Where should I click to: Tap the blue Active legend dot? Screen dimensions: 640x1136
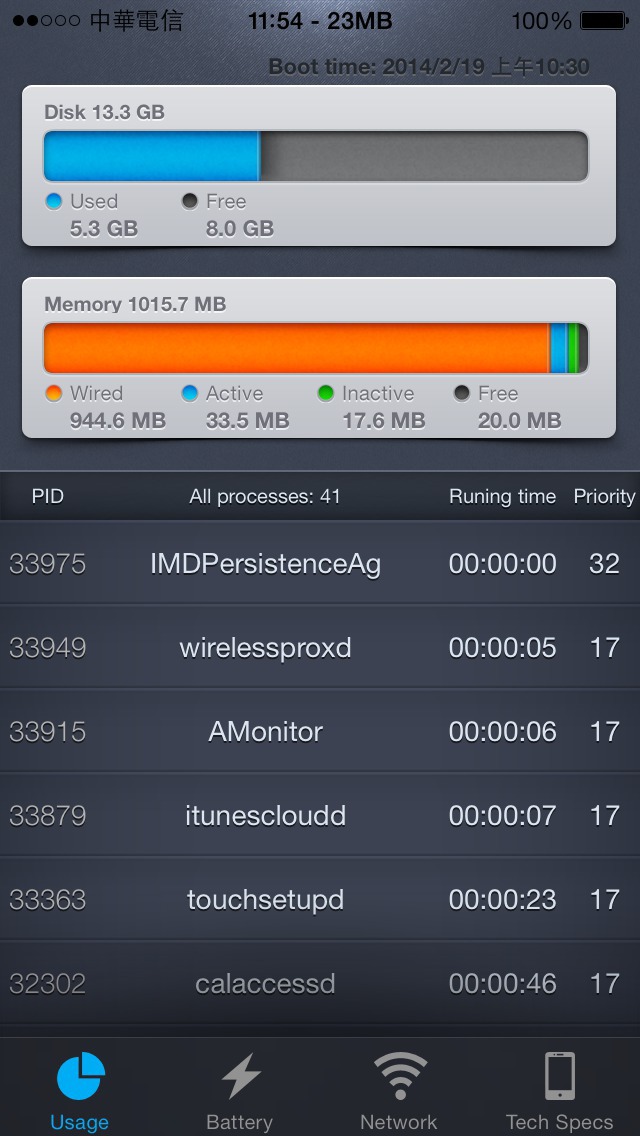point(189,393)
